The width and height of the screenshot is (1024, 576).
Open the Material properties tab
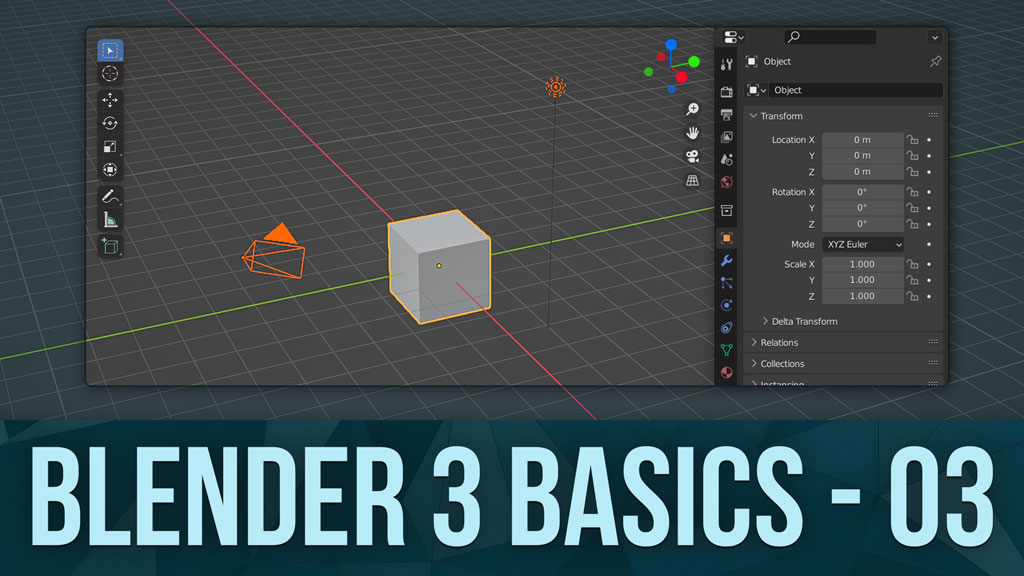pyautogui.click(x=727, y=372)
